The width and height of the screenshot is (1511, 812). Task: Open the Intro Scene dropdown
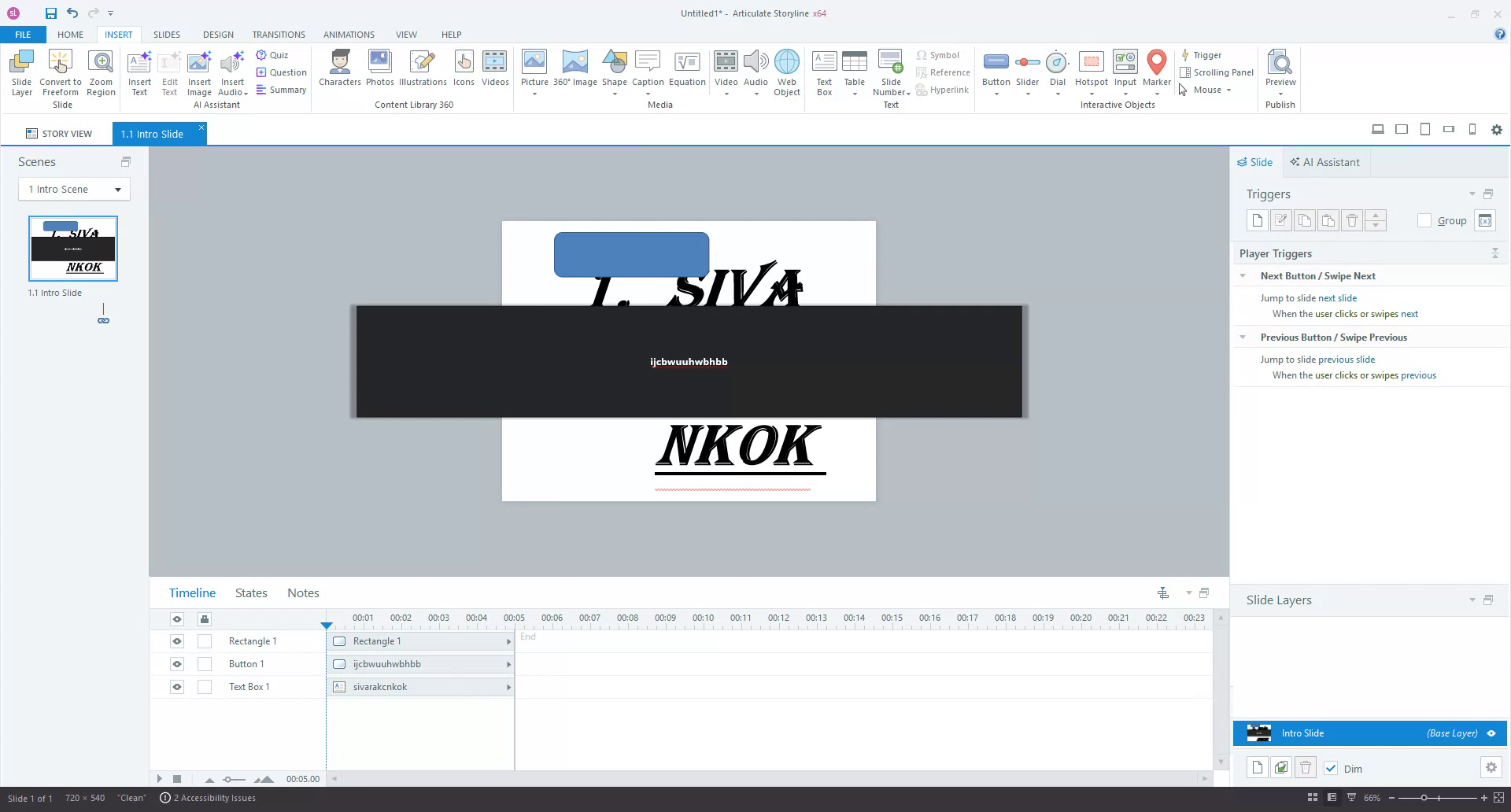click(x=116, y=189)
